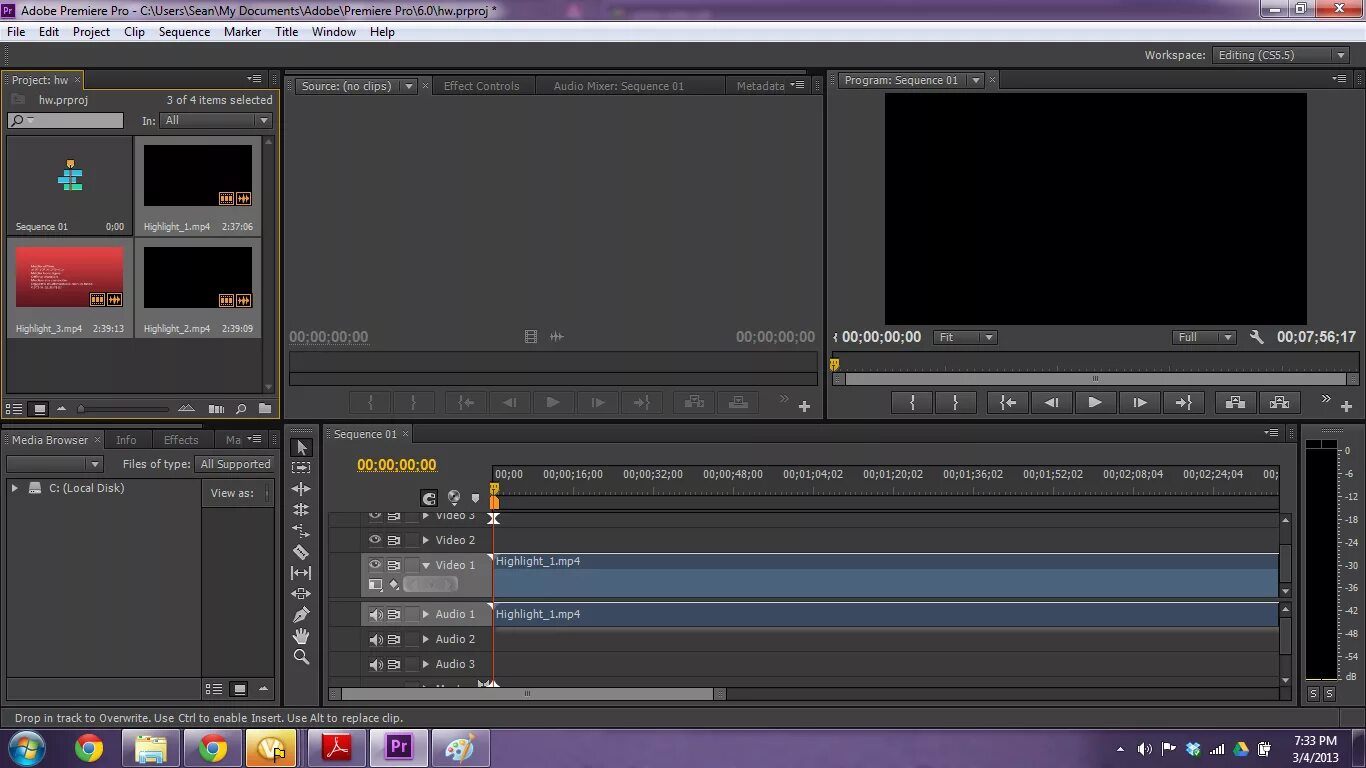Mute Audio 2 track speaker

[x=376, y=639]
